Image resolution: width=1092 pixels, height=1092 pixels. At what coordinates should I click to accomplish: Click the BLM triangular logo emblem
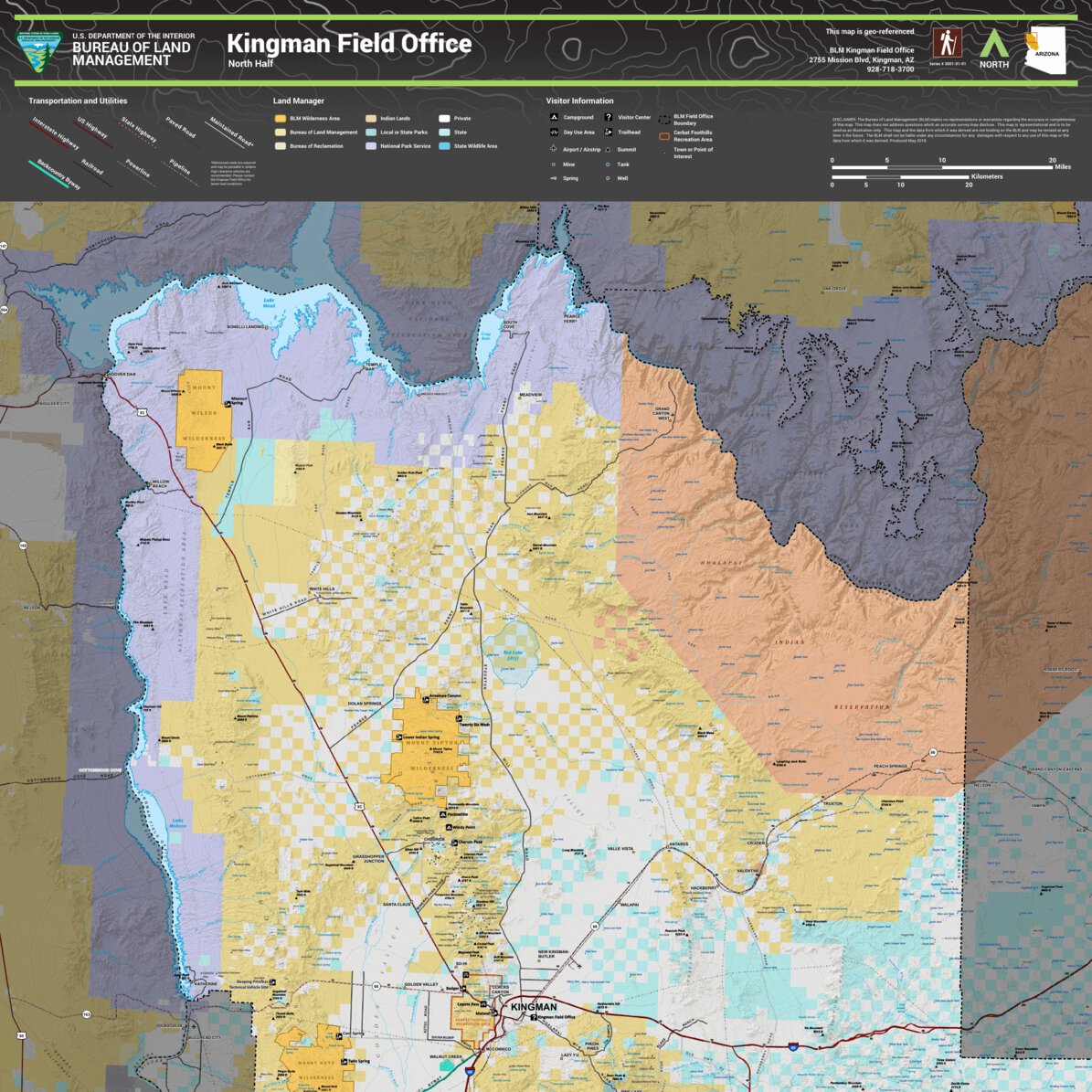click(39, 51)
